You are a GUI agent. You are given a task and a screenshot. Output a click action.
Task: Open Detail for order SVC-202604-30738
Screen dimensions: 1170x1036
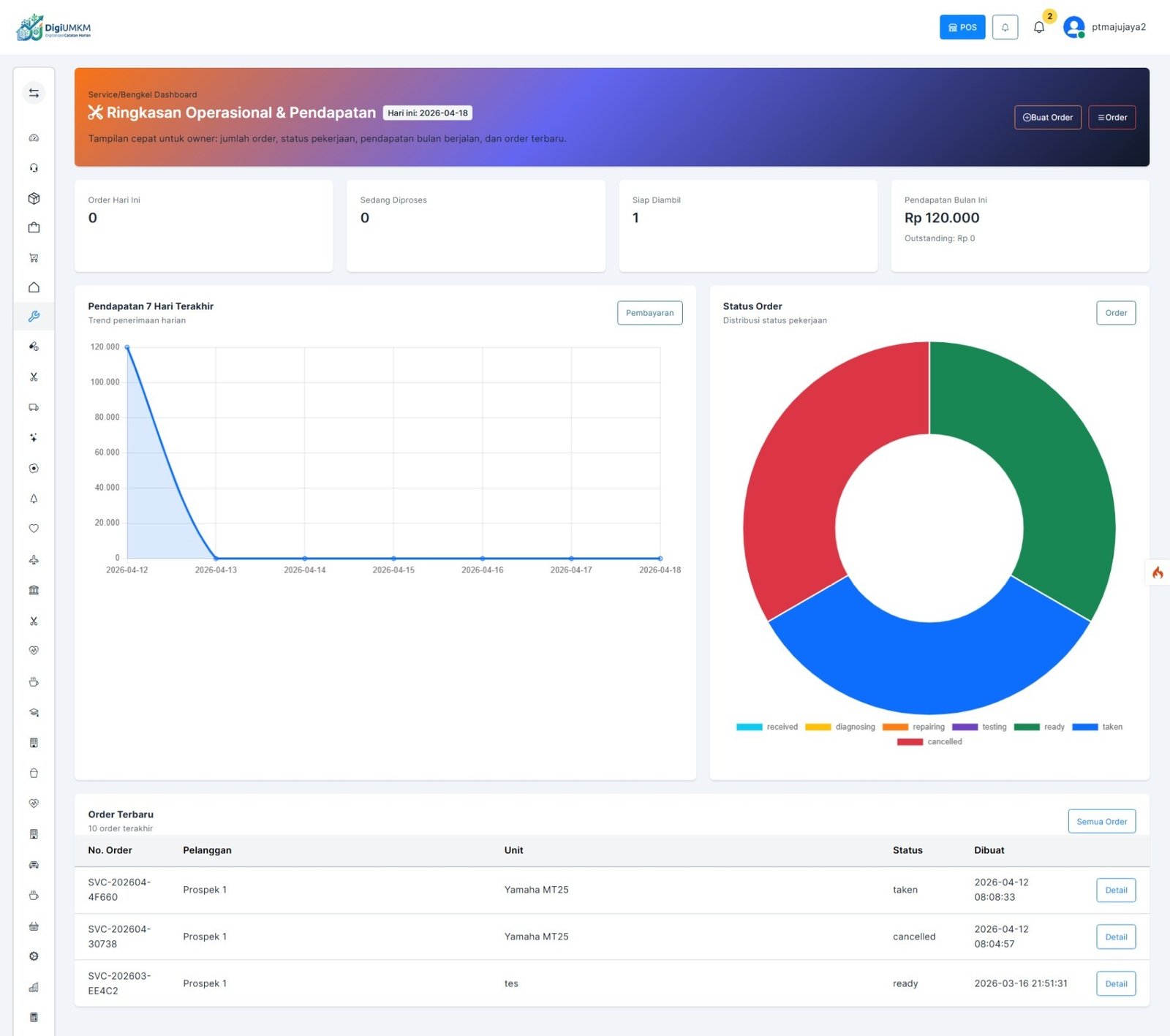point(1115,937)
